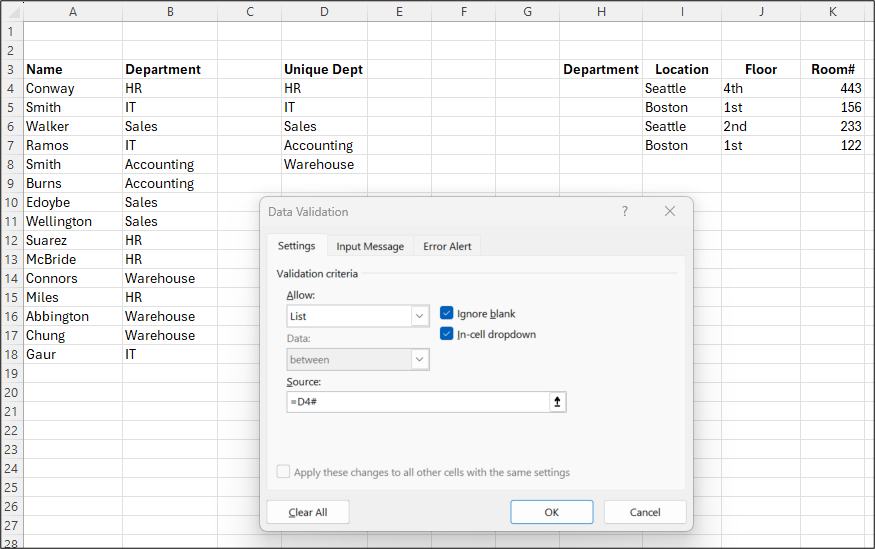The image size is (875, 549).
Task: Select column B header
Action: 170,12
